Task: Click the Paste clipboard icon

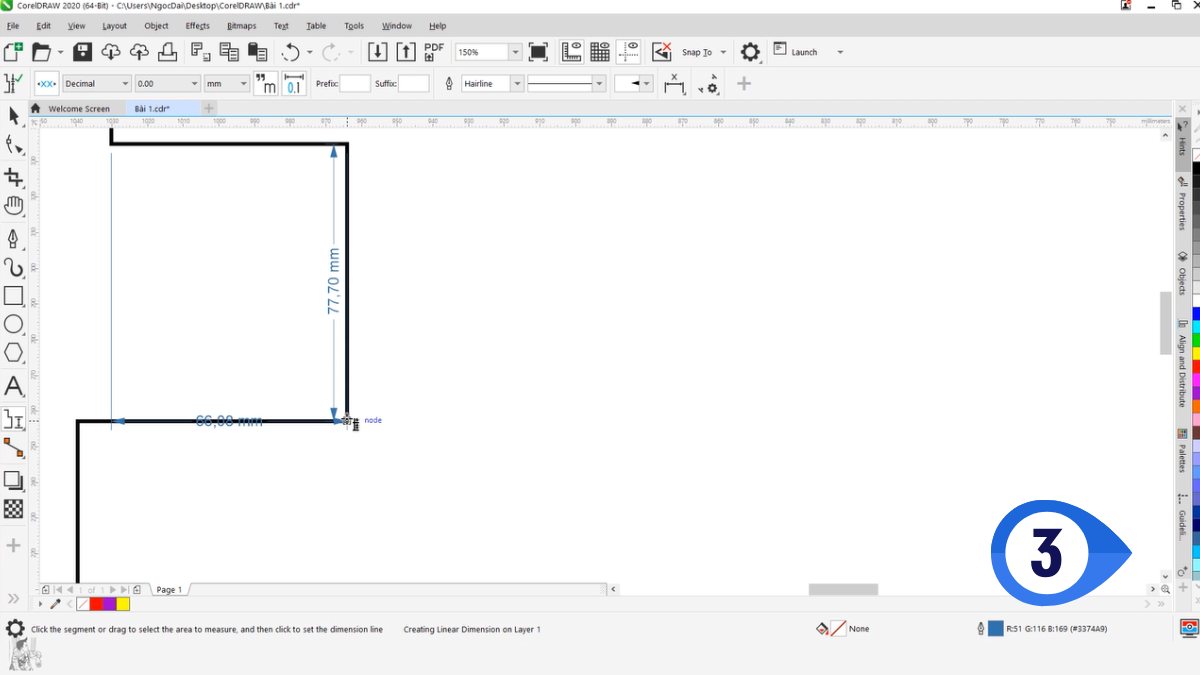Action: (257, 52)
